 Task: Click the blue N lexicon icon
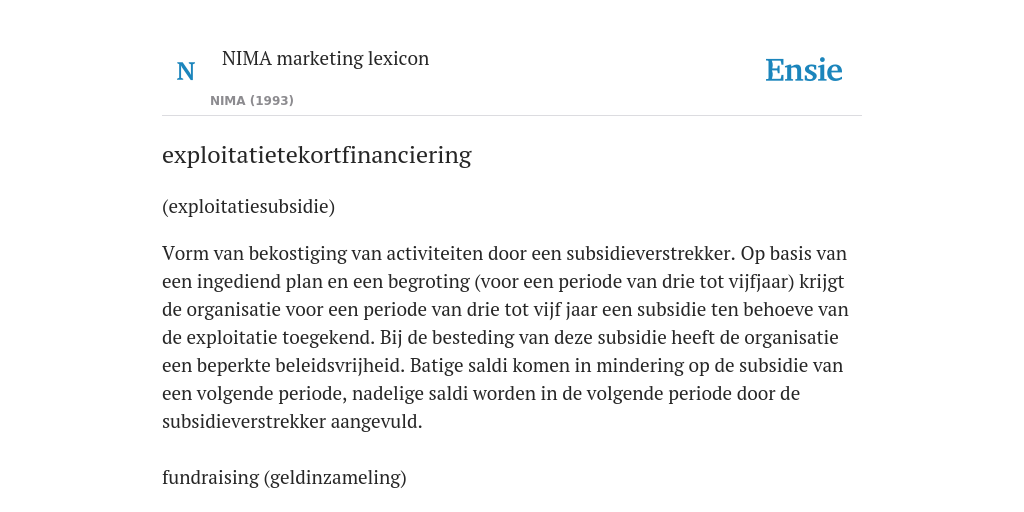coord(185,71)
